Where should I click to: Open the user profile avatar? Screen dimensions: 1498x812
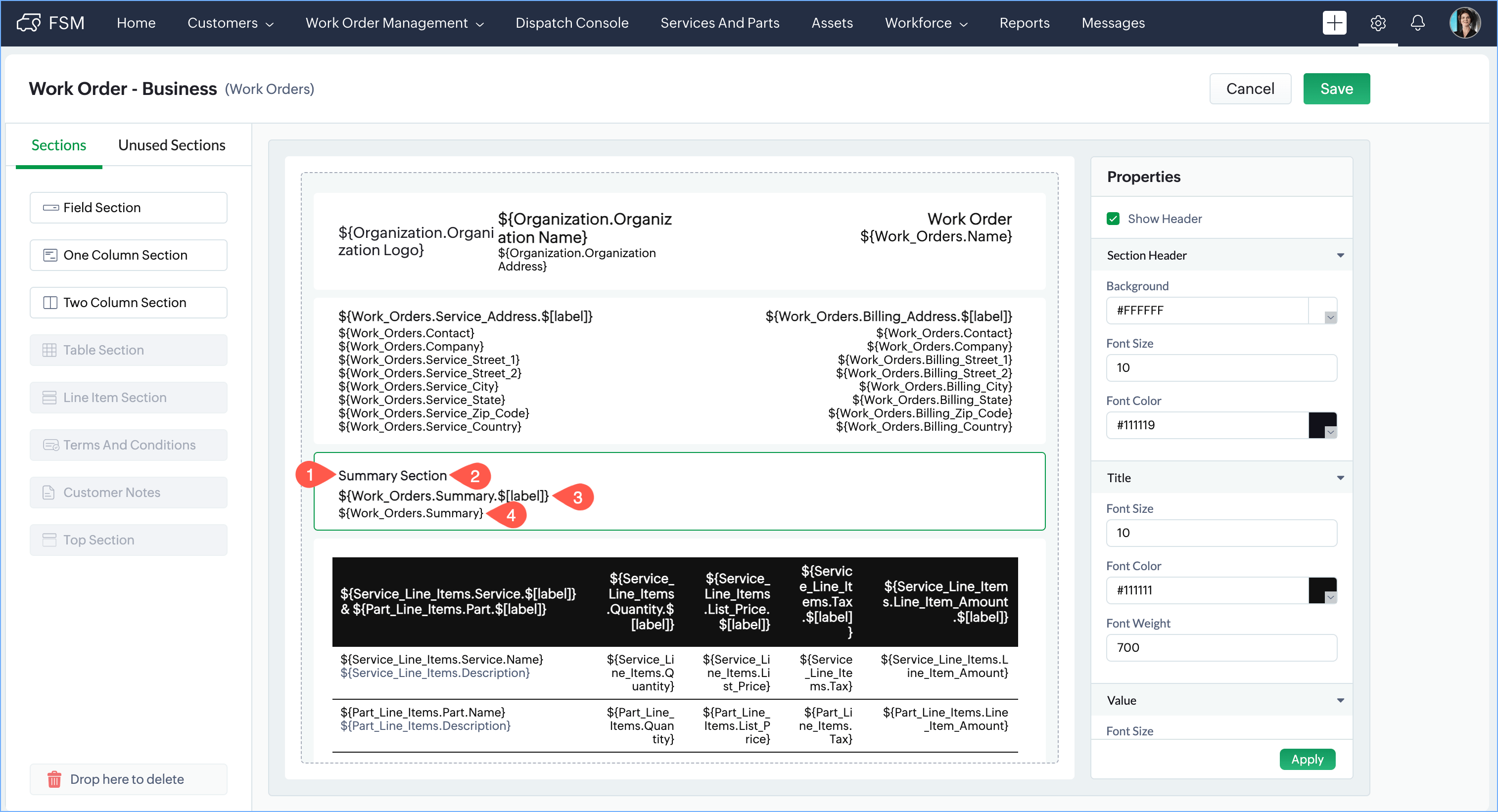pyautogui.click(x=1464, y=23)
